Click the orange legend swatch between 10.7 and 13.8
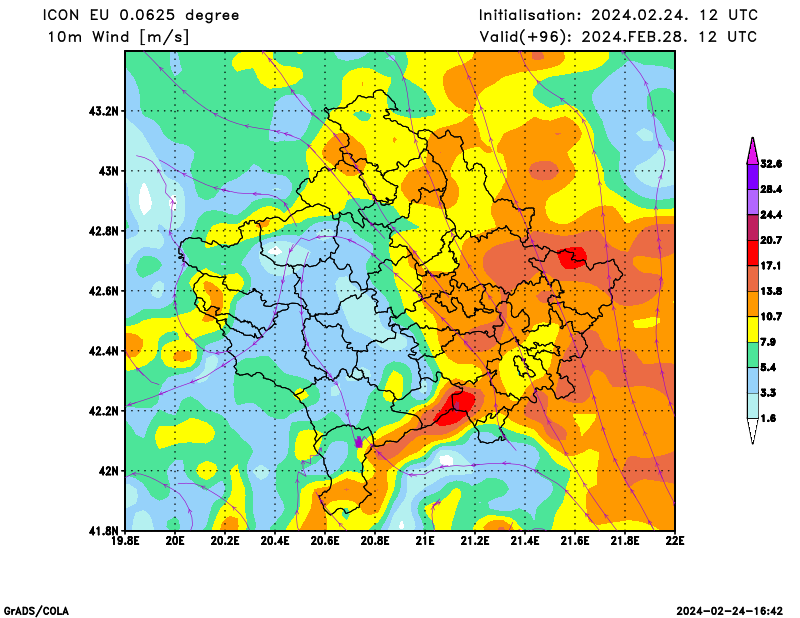Image resolution: width=800 pixels, height=618 pixels. [x=753, y=304]
